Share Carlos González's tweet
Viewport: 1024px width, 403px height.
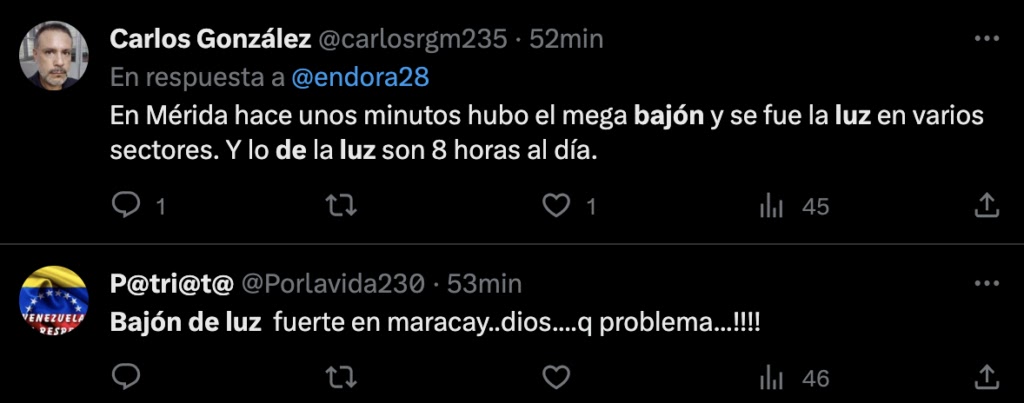pos(987,206)
